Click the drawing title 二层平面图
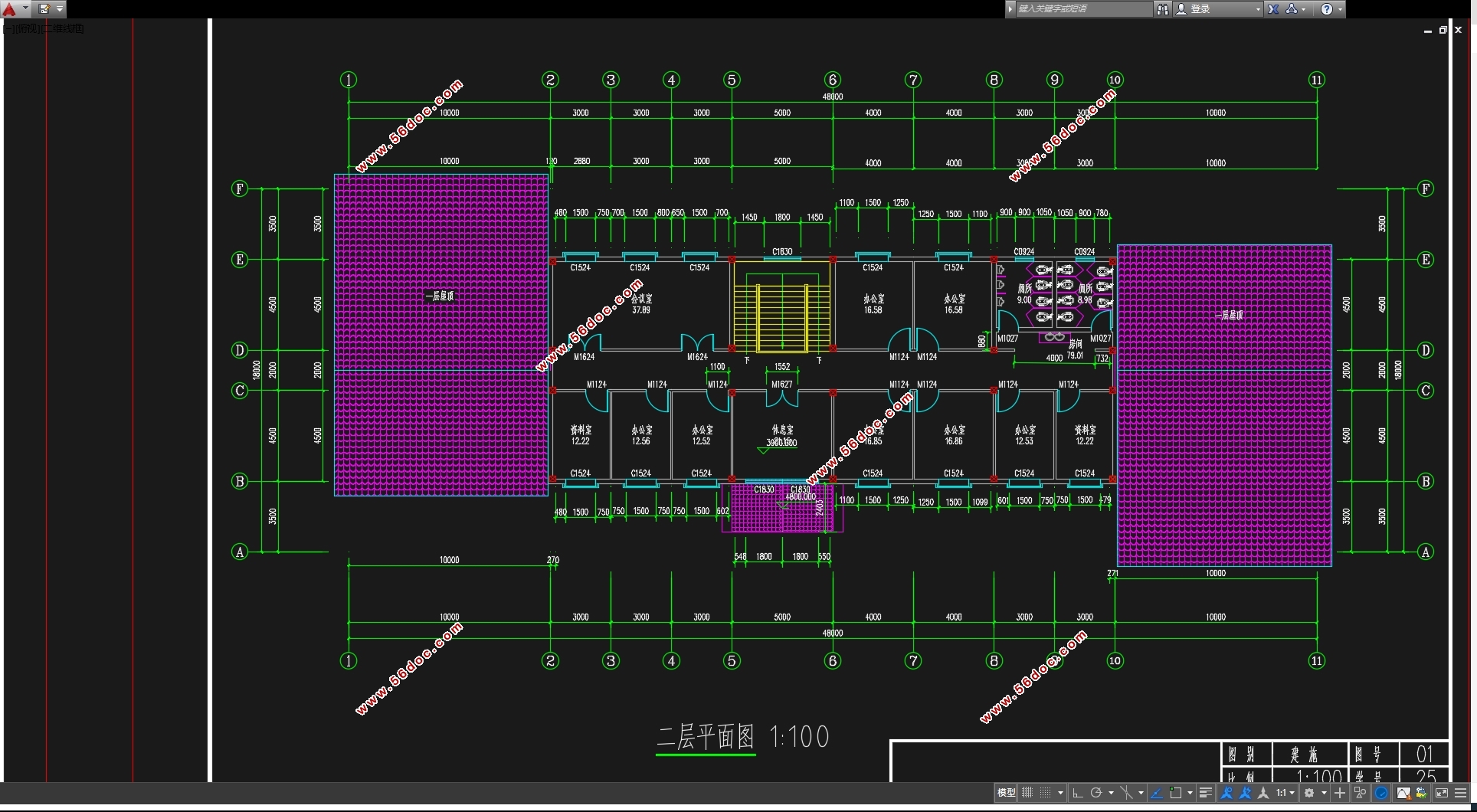This screenshot has width=1477, height=812. [x=706, y=737]
